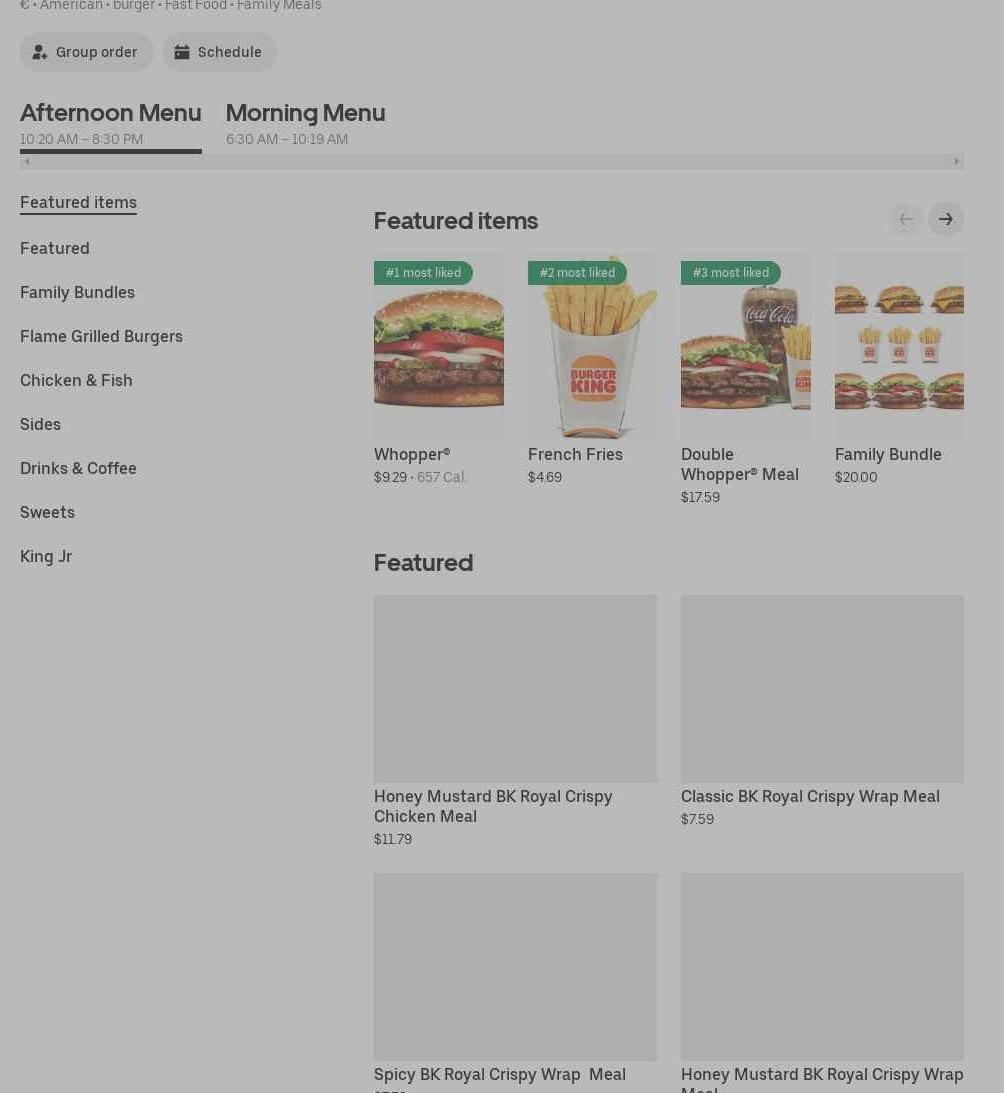The height and width of the screenshot is (1093, 1004).
Task: Open the Whopper item image
Action: click(x=439, y=346)
